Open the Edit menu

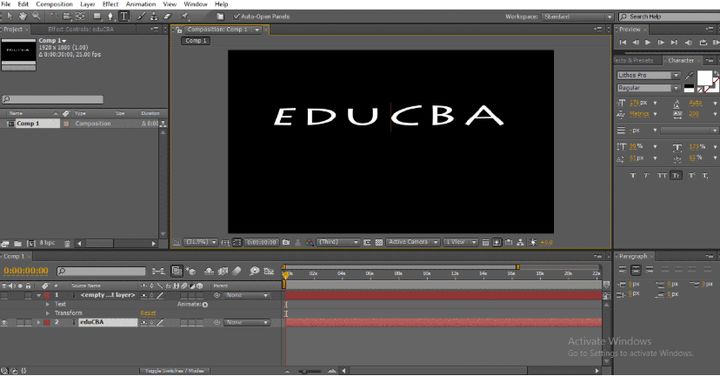click(x=23, y=4)
